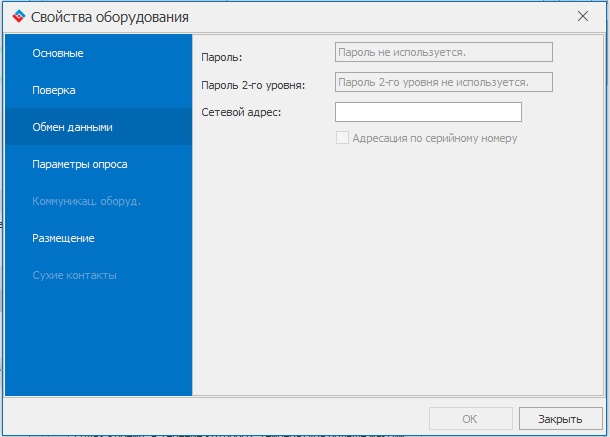The height and width of the screenshot is (437, 610).
Task: Open the Размещение section
Action: 98,238
